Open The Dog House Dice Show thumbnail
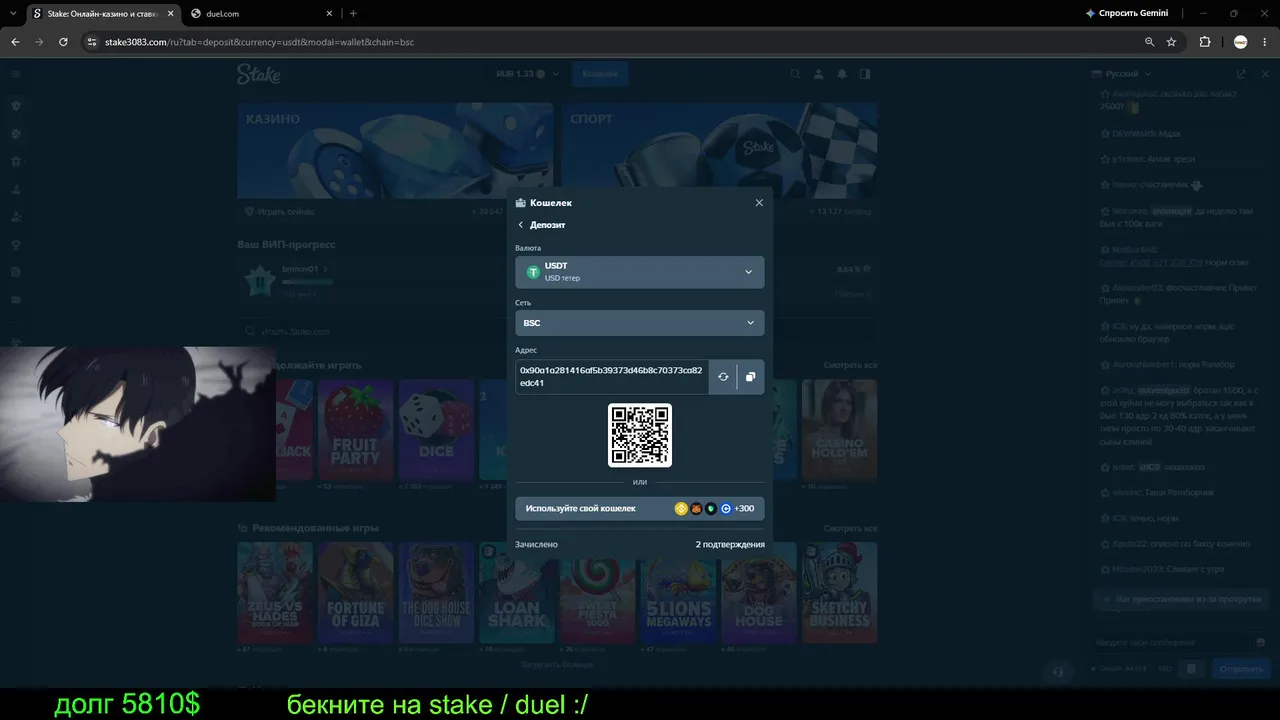 pyautogui.click(x=436, y=593)
